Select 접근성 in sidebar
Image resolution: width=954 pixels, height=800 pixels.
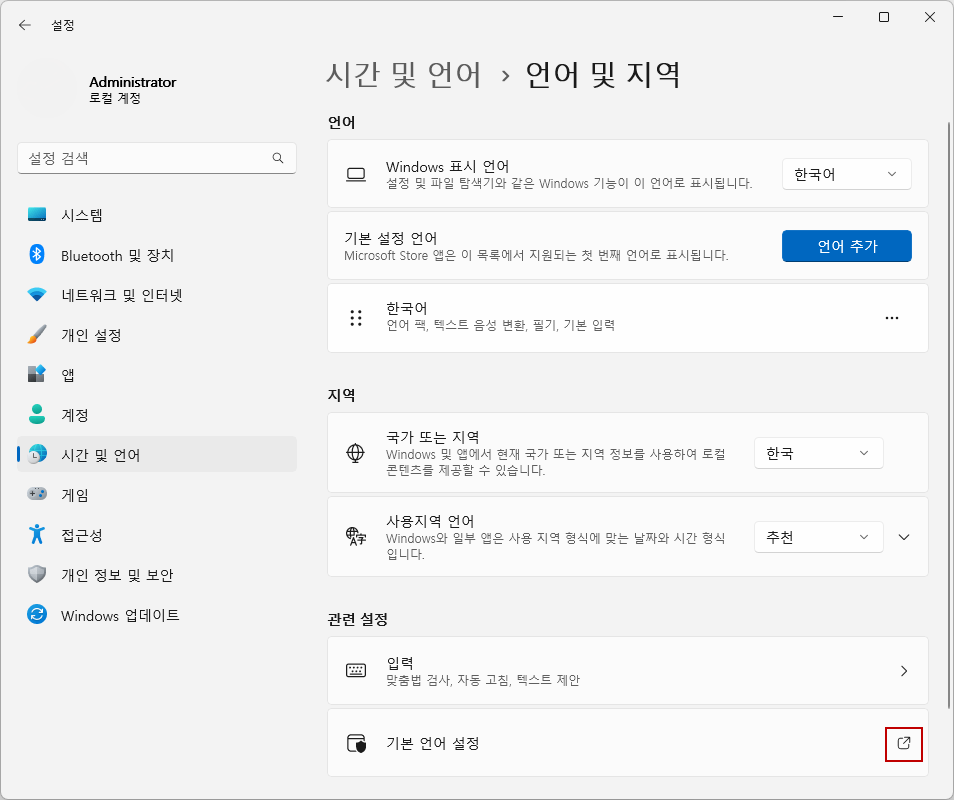(157, 535)
